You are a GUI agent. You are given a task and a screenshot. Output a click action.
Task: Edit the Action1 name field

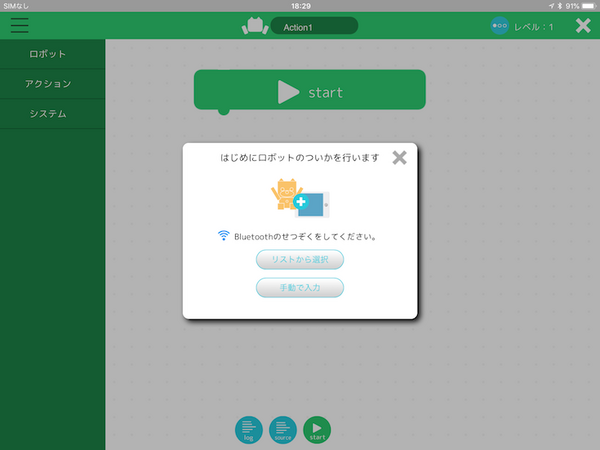[x=314, y=26]
